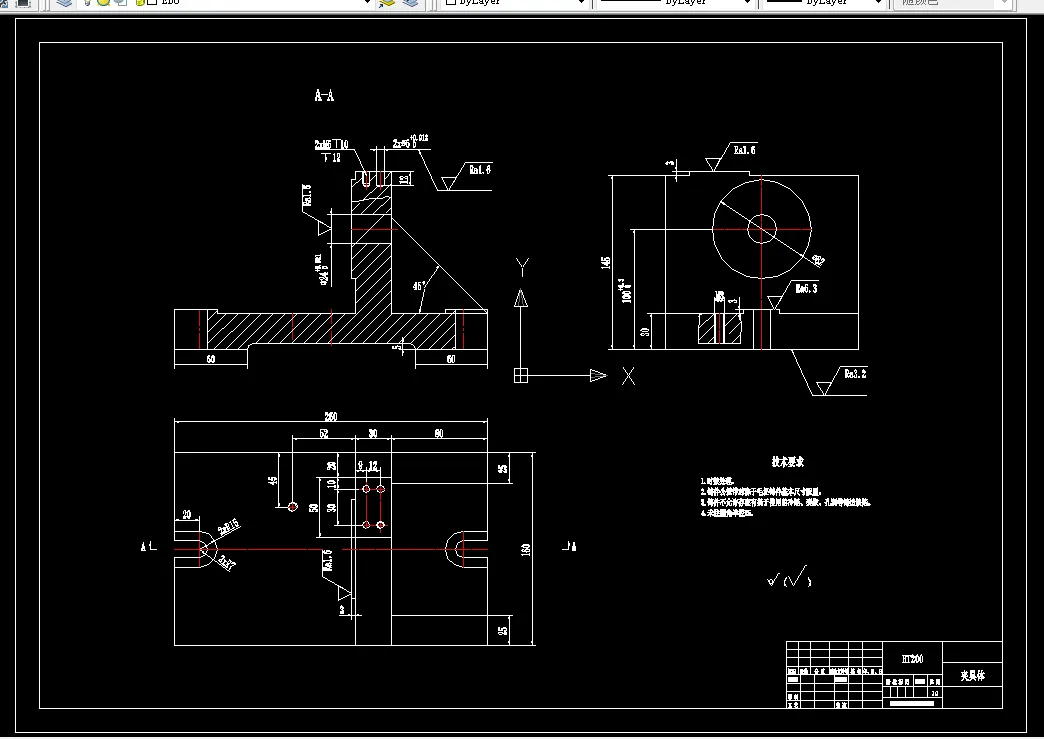Open the color ByLayer dropdown
The height and width of the screenshot is (739, 1044).
[x=515, y=2]
